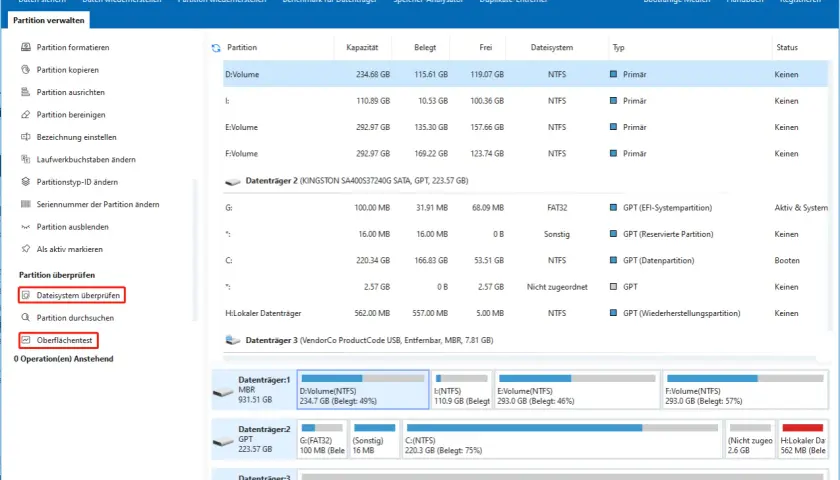This screenshot has height=480, width=840.
Task: Click the Frei column header
Action: (485, 47)
